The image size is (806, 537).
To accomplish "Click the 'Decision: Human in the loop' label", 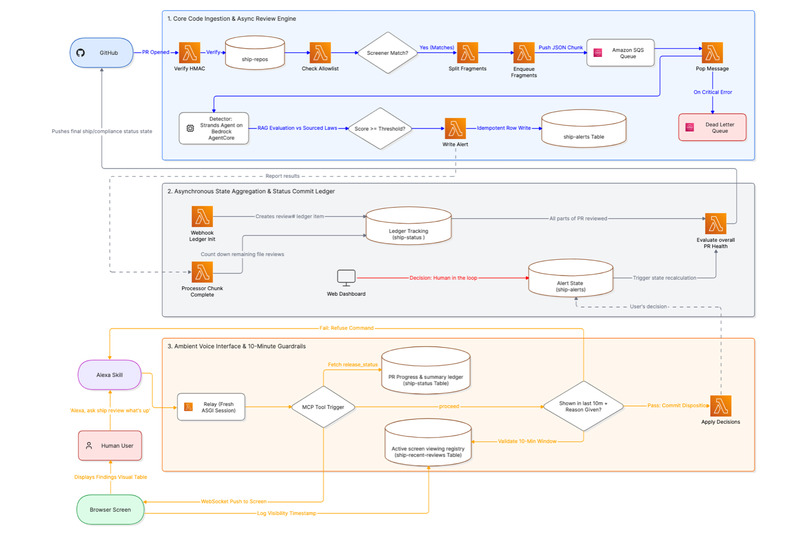I will point(443,278).
